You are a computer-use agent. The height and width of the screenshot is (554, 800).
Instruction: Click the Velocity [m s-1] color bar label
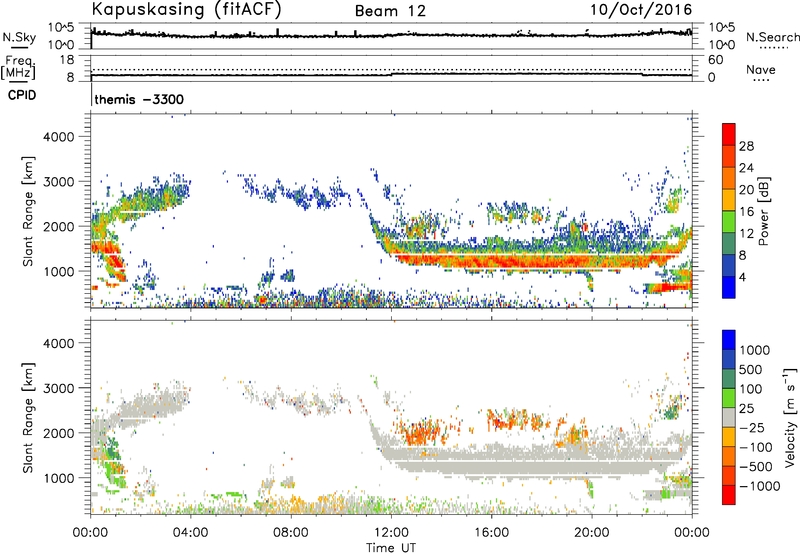[790, 417]
